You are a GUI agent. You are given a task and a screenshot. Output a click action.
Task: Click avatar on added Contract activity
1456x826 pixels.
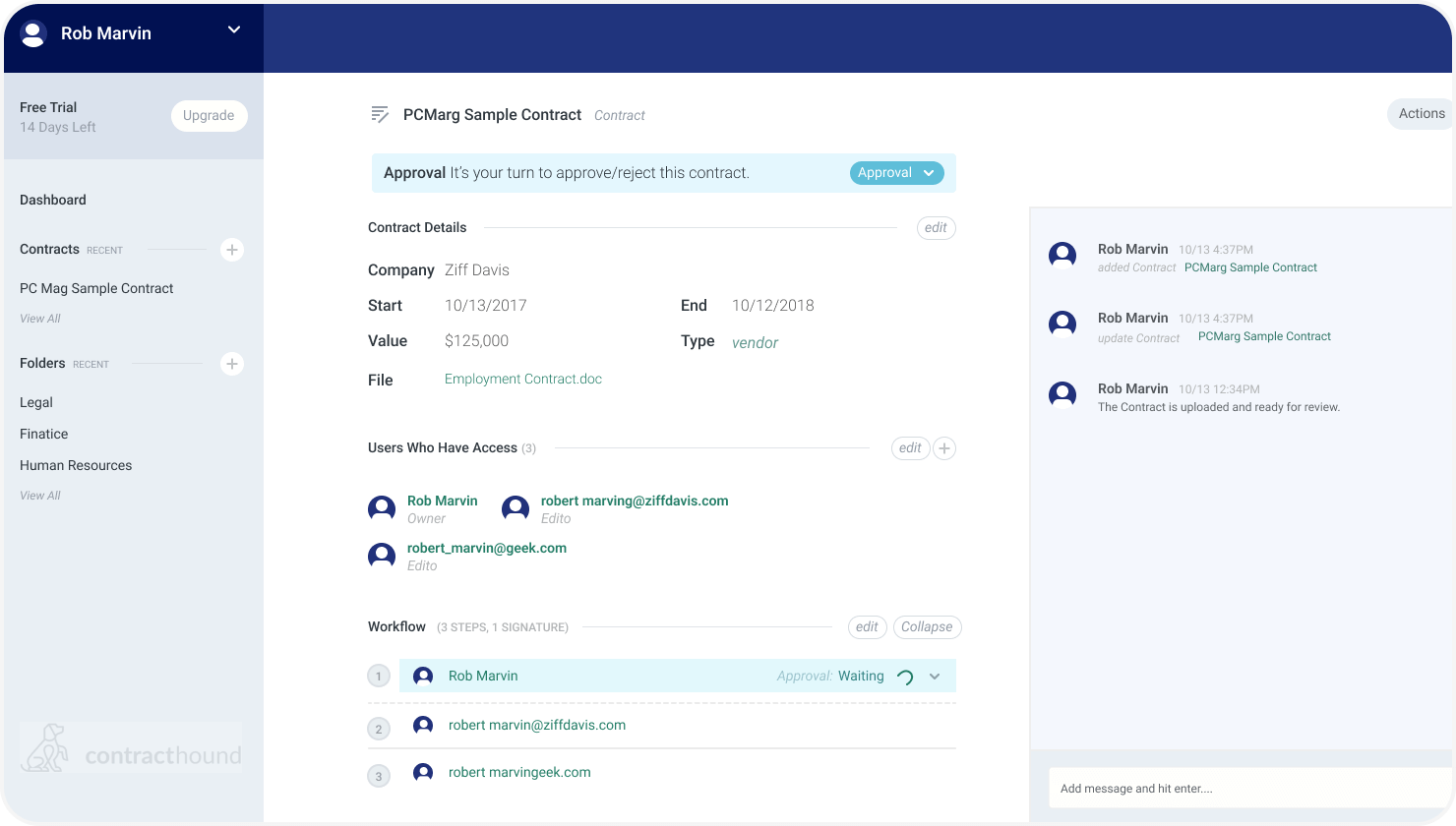coord(1062,255)
